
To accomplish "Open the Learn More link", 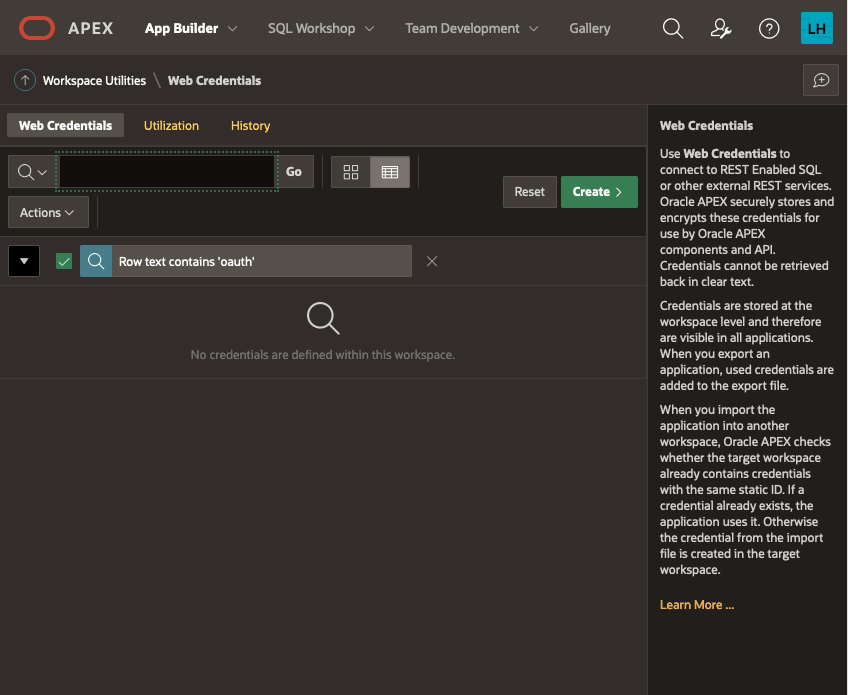I will click(x=697, y=604).
